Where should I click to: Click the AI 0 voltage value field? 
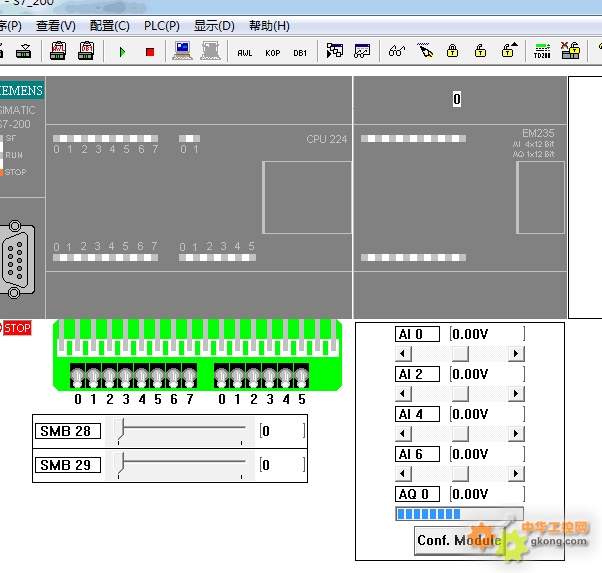pyautogui.click(x=487, y=334)
